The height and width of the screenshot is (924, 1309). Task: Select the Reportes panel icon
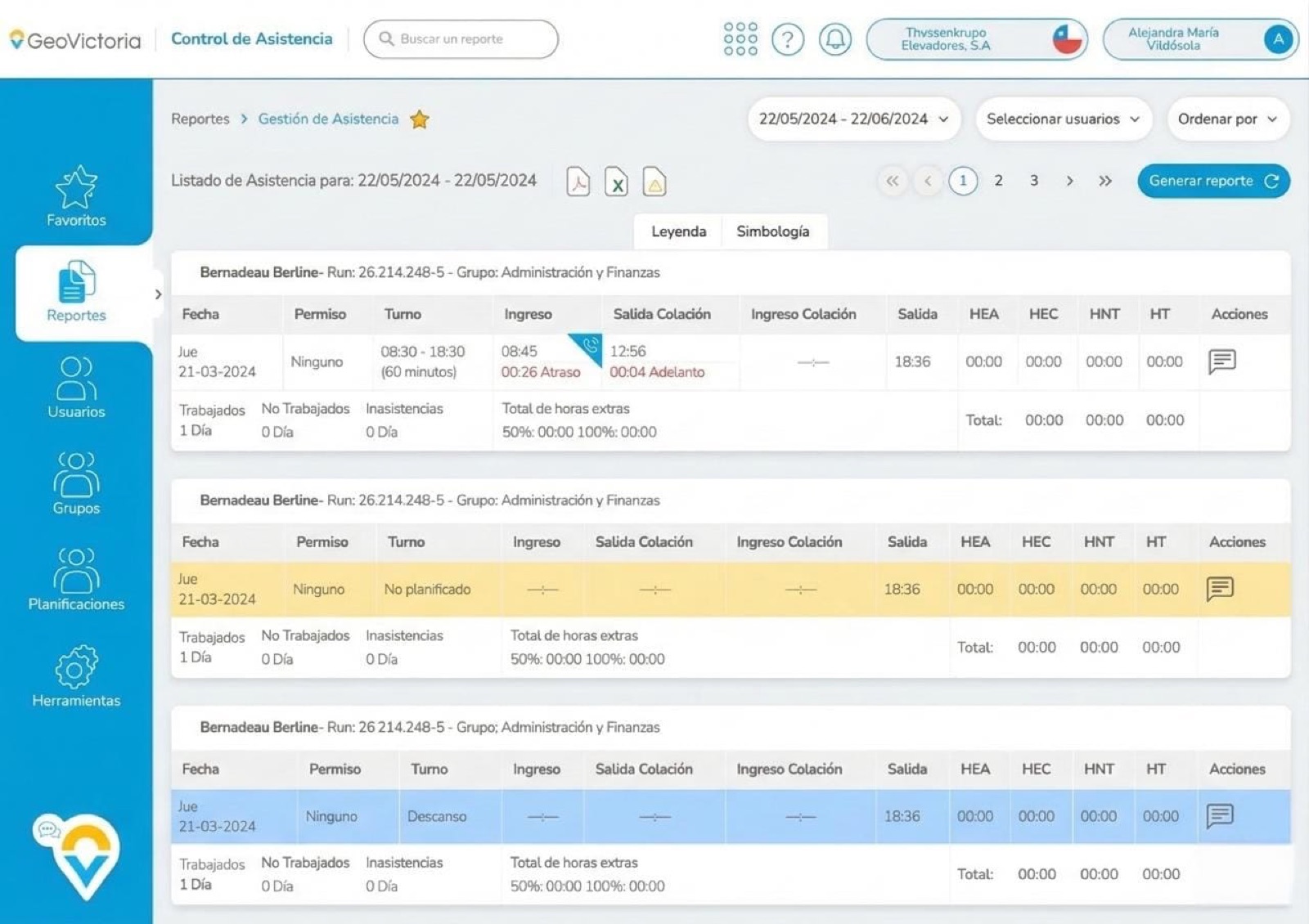coord(76,290)
